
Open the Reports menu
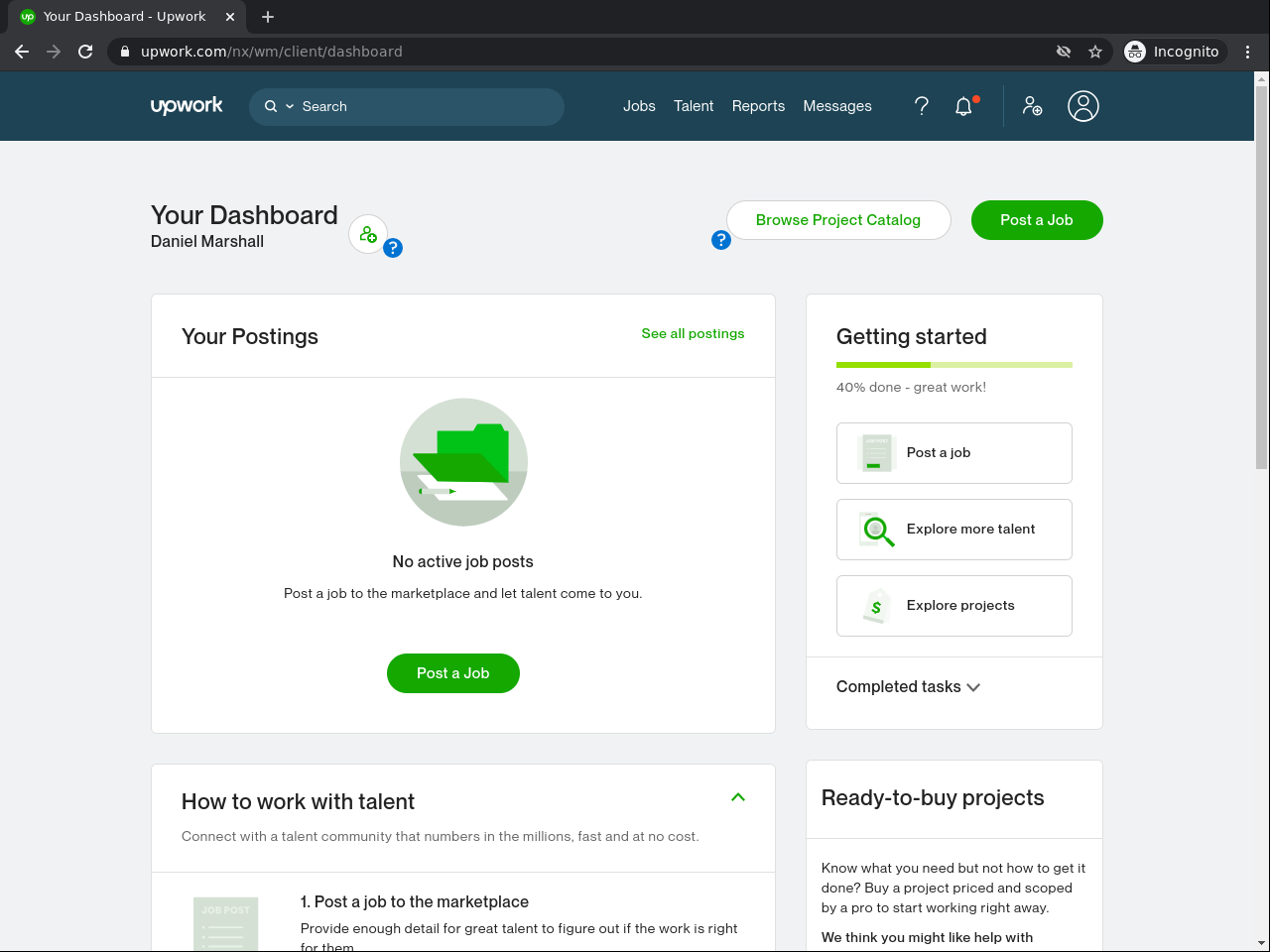coord(758,106)
